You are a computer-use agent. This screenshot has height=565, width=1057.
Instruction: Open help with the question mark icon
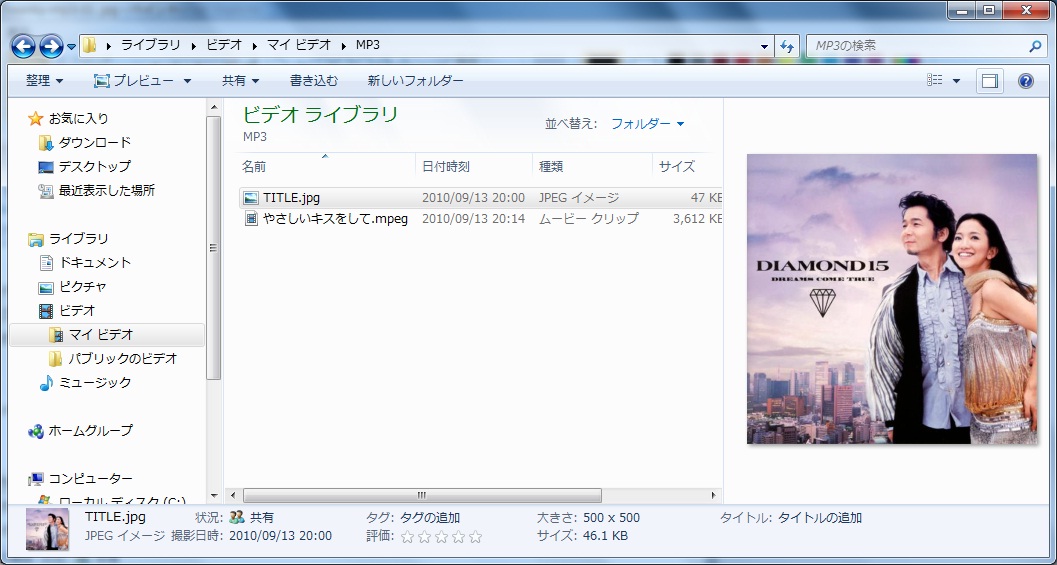point(1025,81)
